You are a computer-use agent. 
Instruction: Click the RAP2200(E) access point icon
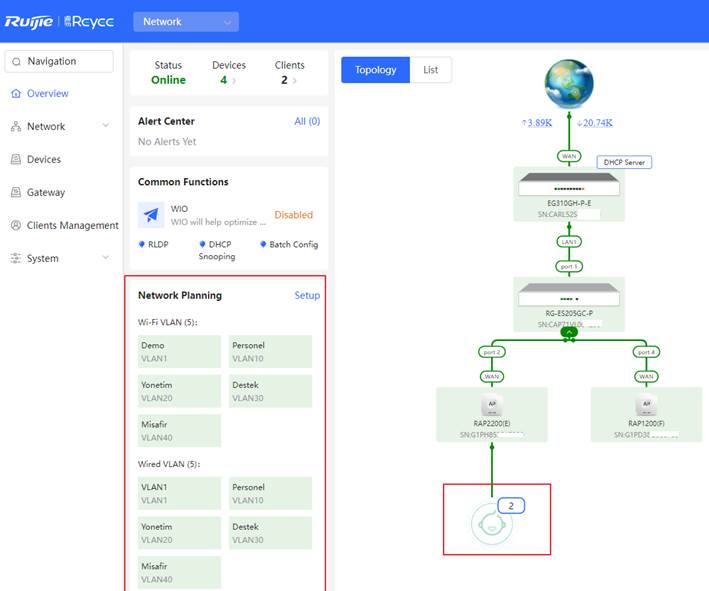(x=491, y=407)
